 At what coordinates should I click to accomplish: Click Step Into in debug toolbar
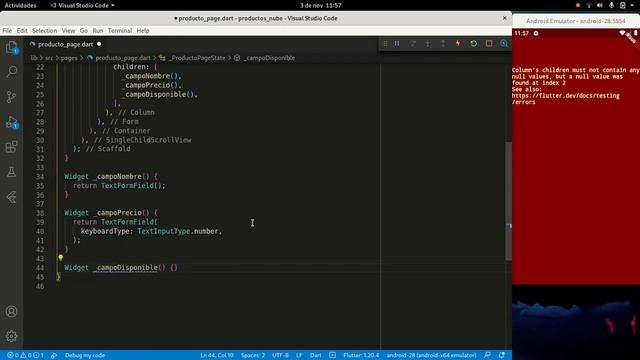click(427, 43)
